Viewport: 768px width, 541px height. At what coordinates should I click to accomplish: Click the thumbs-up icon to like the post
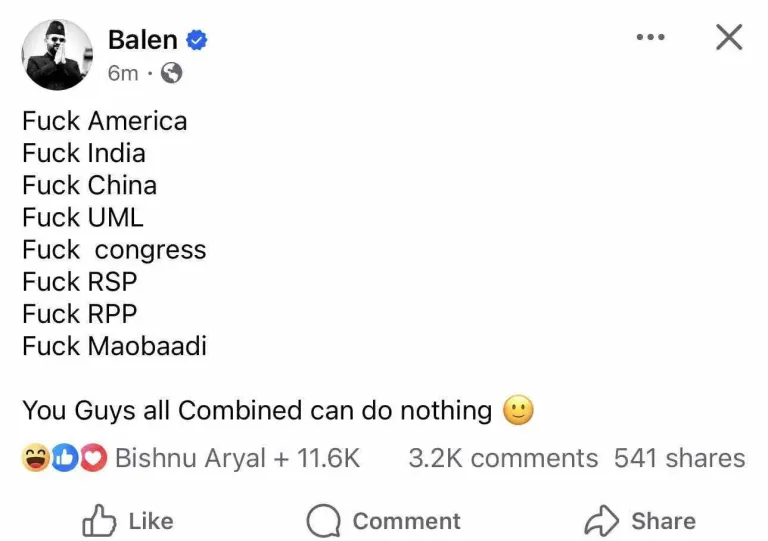(x=98, y=520)
